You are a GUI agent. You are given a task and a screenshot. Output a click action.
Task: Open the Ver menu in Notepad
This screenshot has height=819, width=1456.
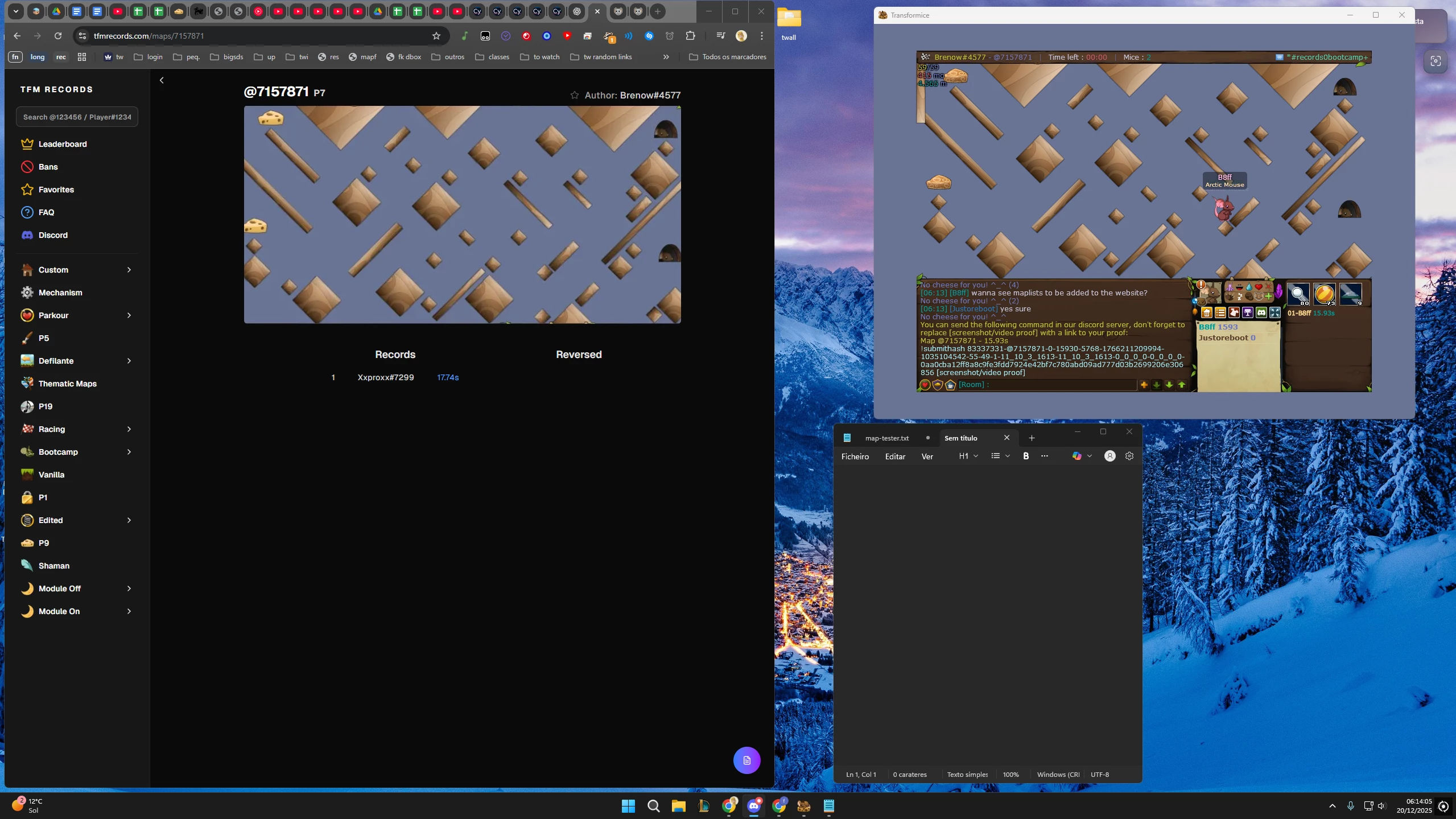927,456
